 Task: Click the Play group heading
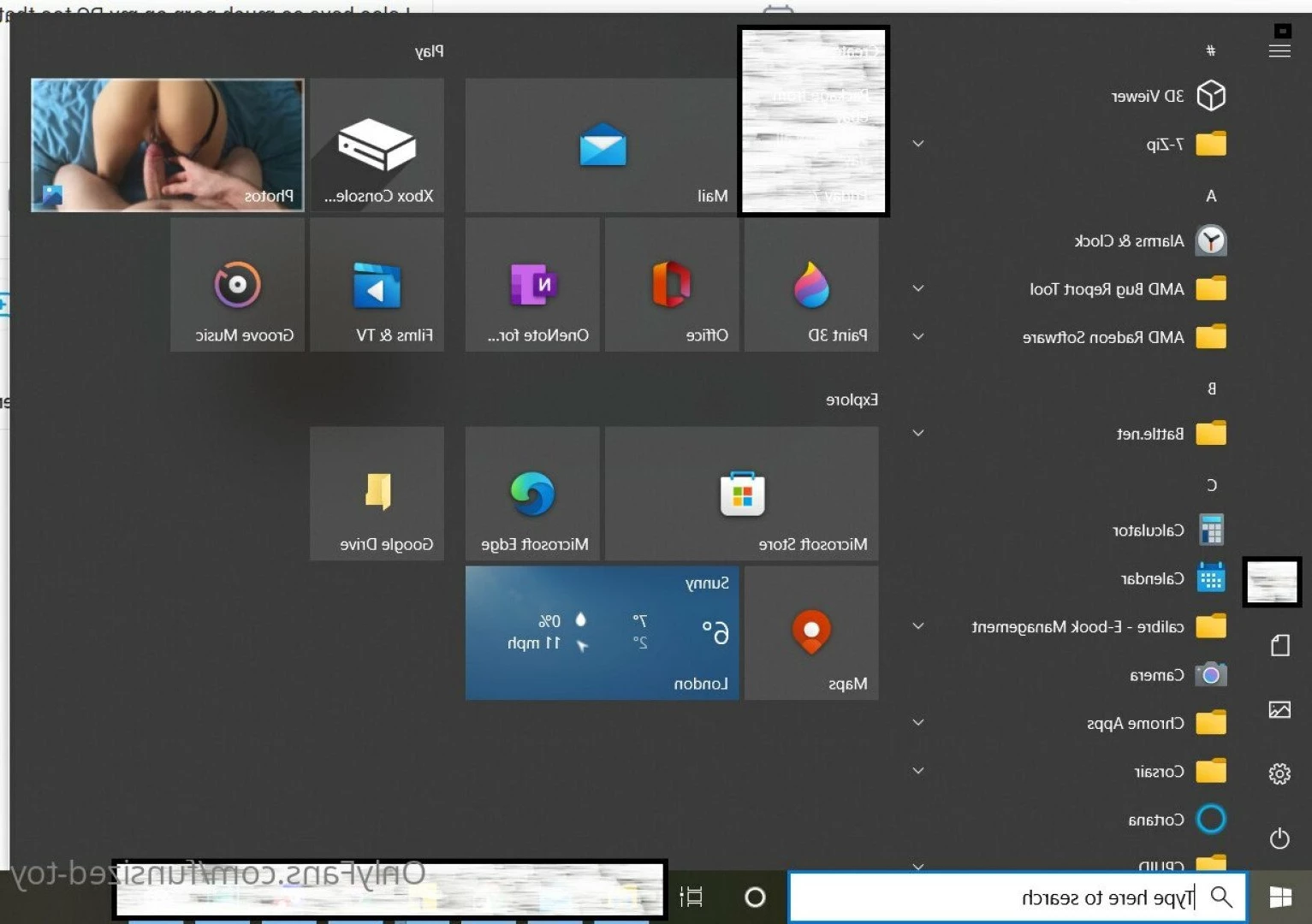click(x=429, y=51)
